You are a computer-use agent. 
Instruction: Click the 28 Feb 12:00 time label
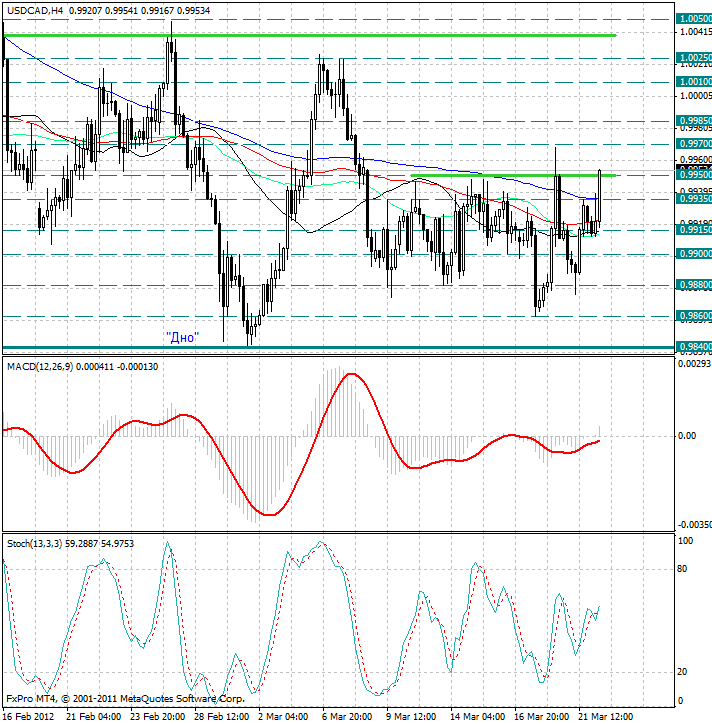click(222, 717)
